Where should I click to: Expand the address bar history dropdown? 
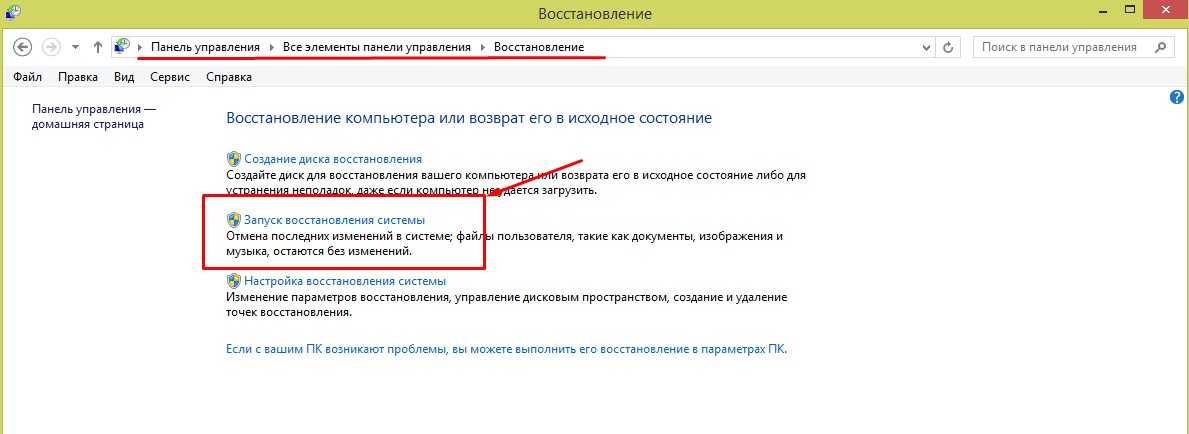click(926, 47)
